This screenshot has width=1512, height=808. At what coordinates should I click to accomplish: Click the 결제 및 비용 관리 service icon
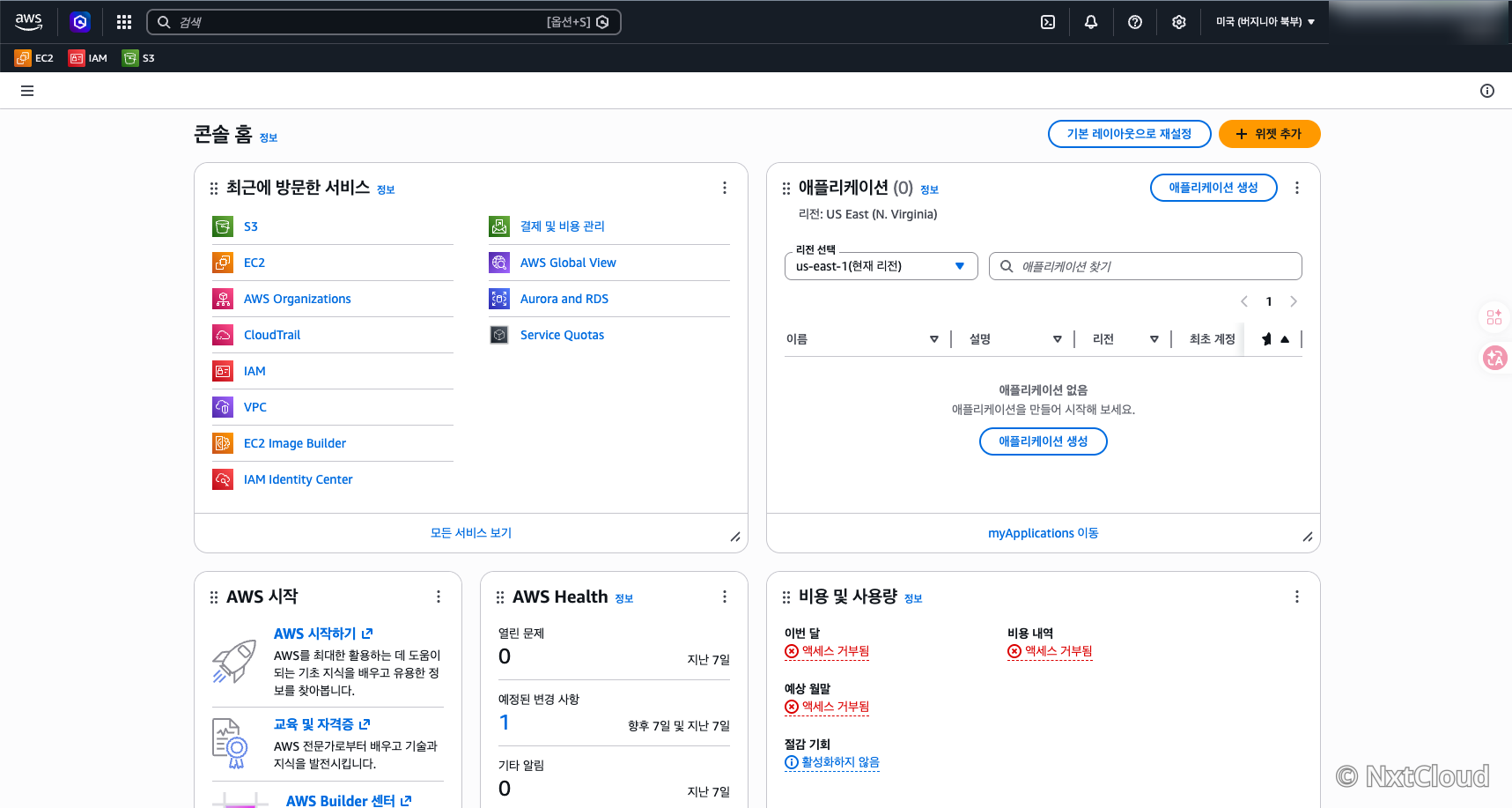[x=499, y=226]
